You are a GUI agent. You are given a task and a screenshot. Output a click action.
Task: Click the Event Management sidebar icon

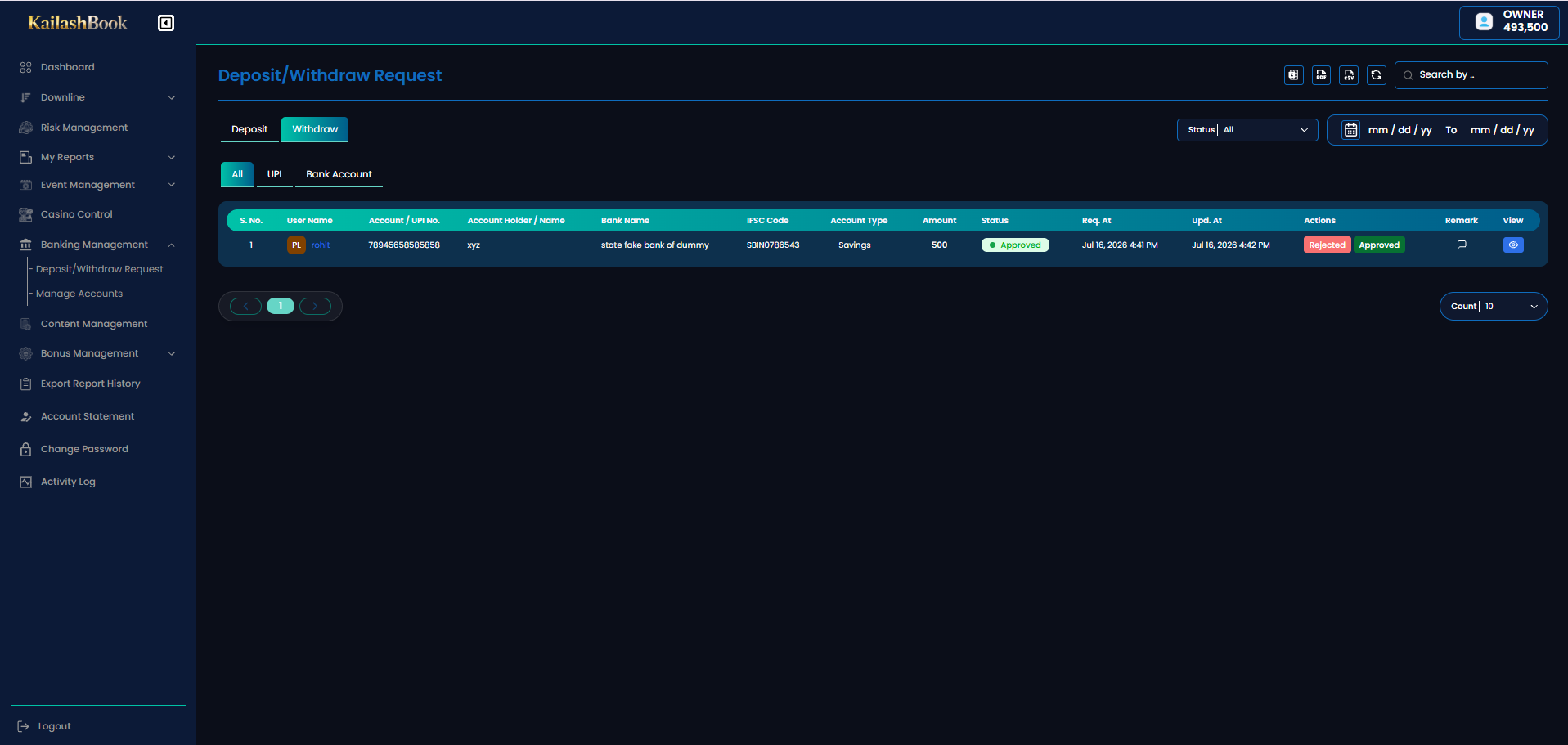click(25, 185)
